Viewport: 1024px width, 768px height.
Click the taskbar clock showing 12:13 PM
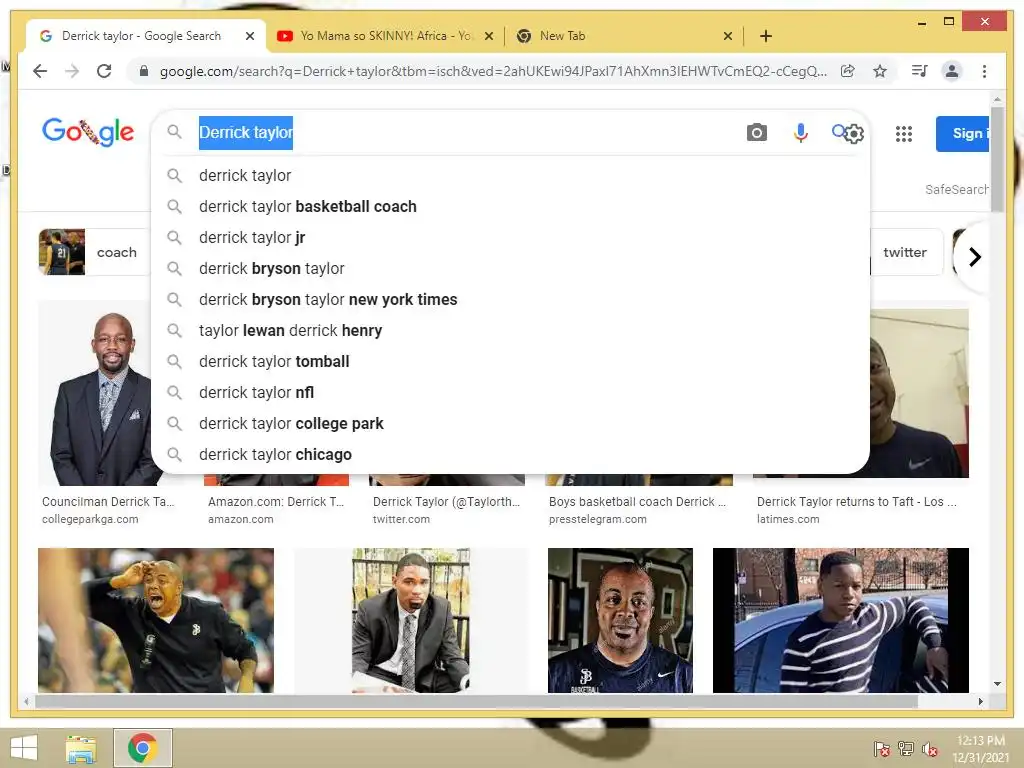(980, 749)
